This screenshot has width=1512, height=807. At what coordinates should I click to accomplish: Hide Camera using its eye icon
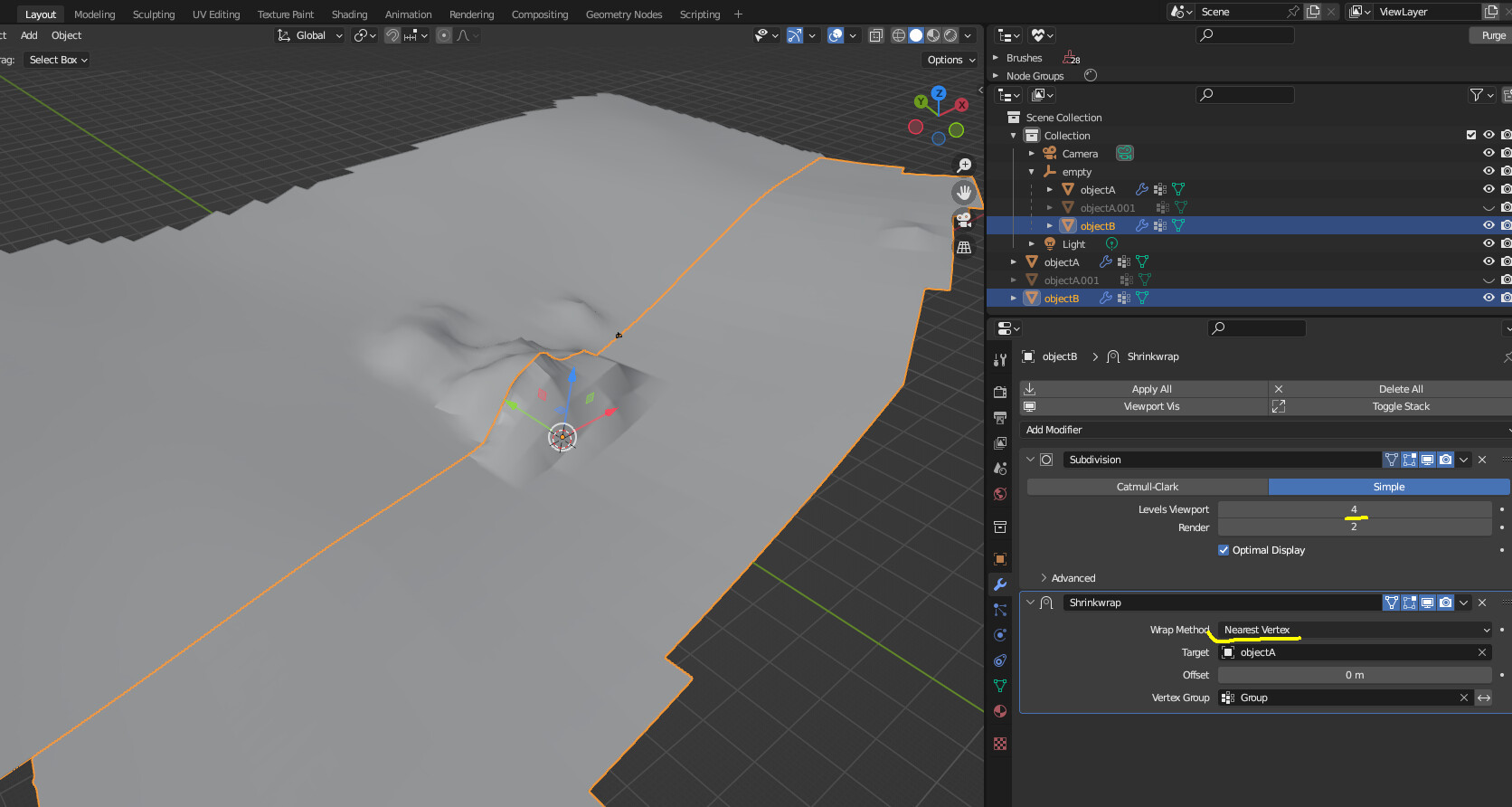click(1488, 153)
